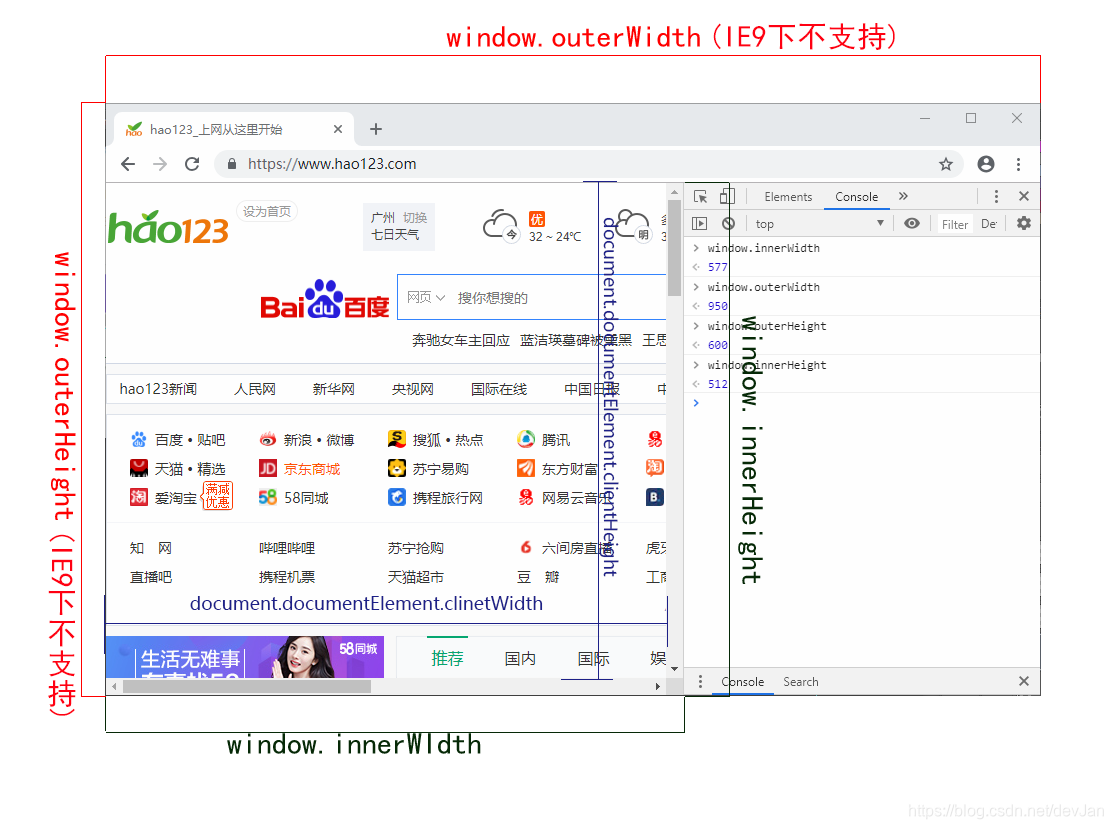Click the URL address bar

pos(589,164)
